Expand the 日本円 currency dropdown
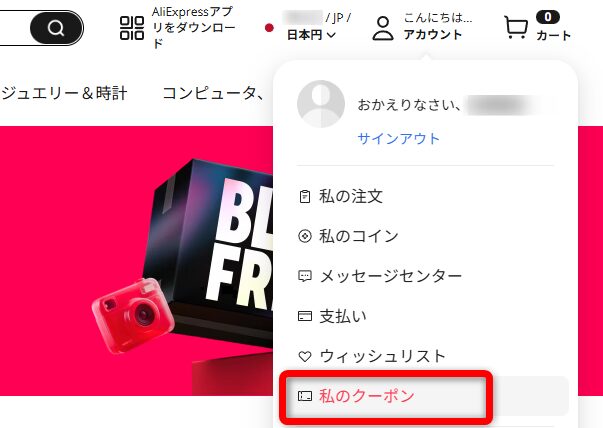 [311, 35]
